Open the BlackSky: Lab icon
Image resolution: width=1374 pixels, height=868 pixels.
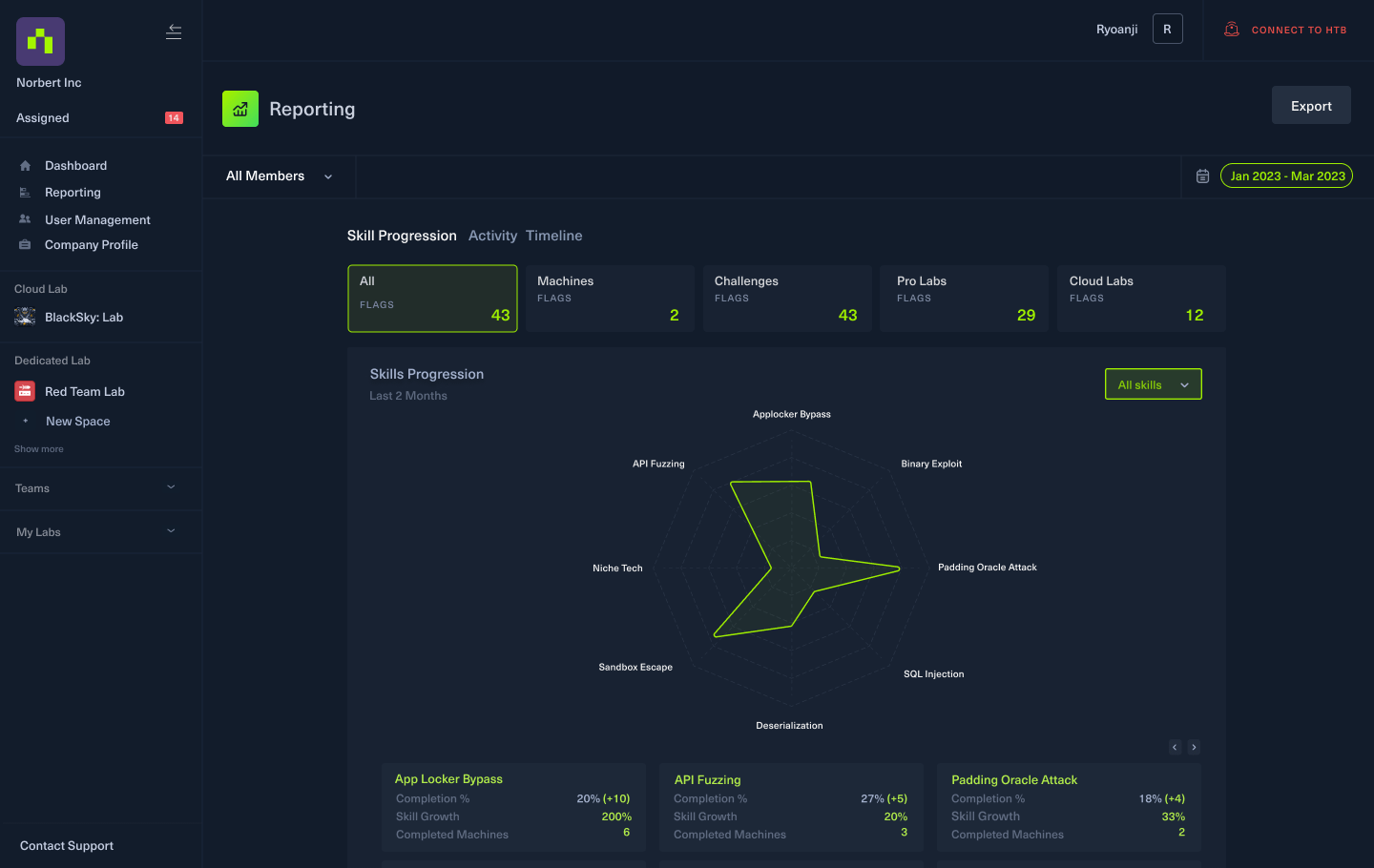(x=25, y=318)
